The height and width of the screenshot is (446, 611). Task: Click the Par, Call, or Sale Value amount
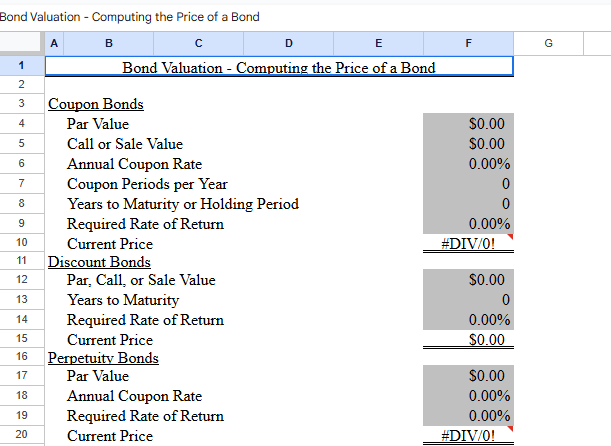[468, 280]
